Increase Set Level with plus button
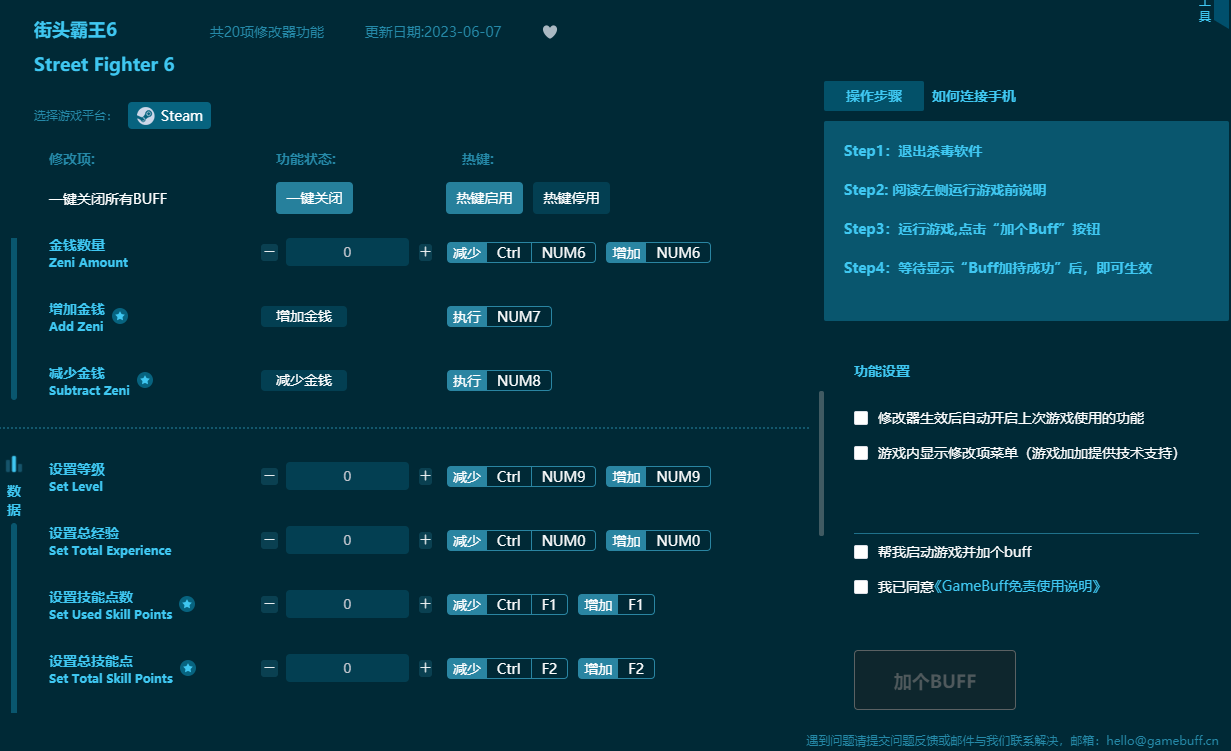The height and width of the screenshot is (751, 1231). (425, 477)
